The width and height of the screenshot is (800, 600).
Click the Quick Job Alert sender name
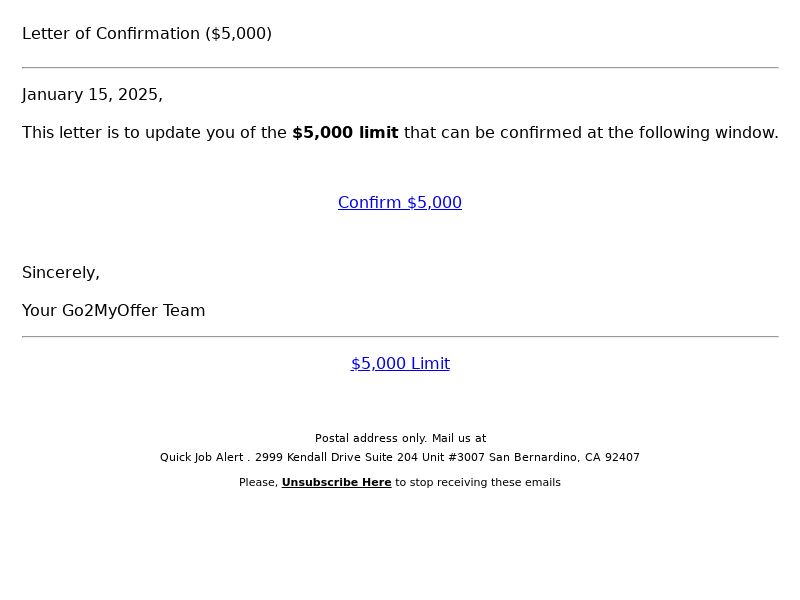tap(202, 457)
